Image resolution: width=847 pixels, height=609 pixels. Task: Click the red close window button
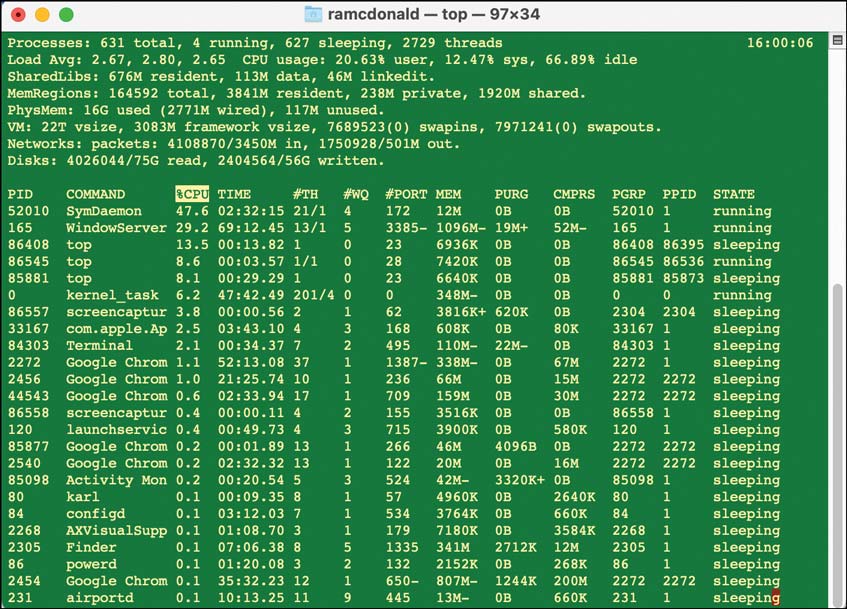click(18, 15)
